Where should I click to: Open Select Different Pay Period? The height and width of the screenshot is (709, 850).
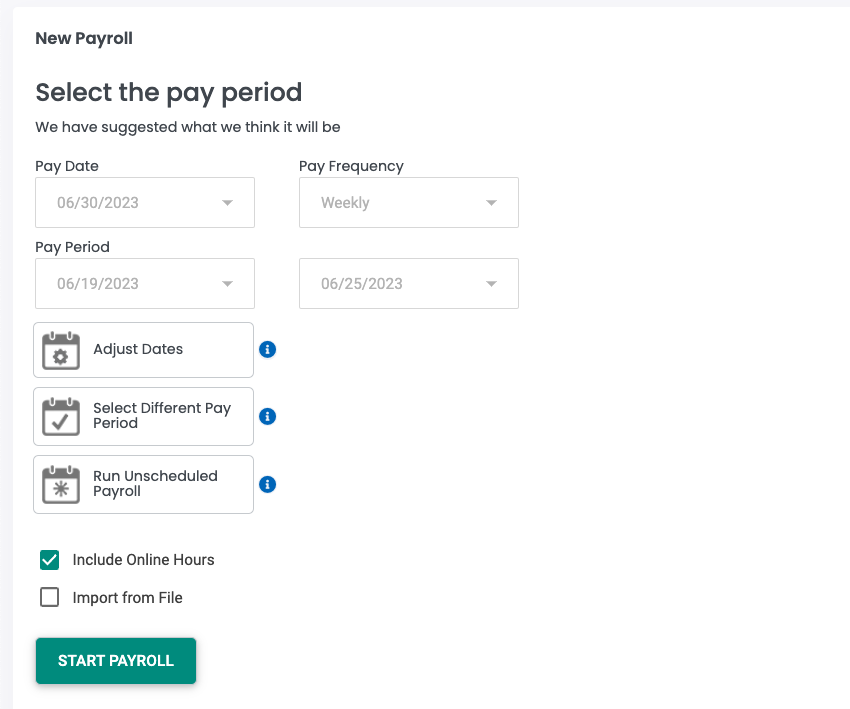143,416
